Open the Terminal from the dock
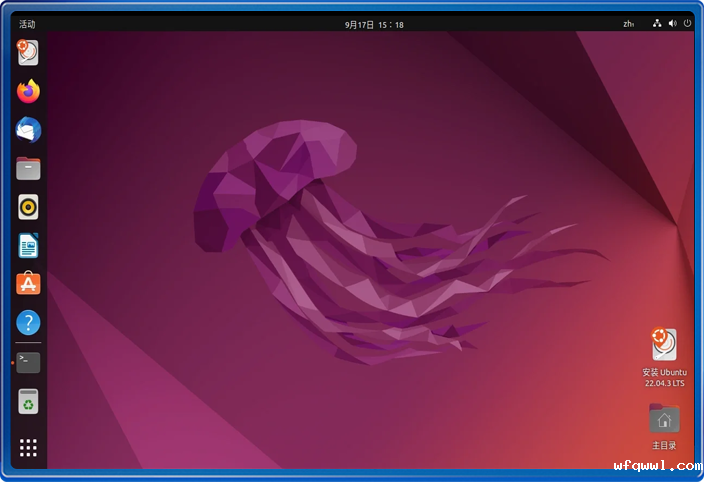The height and width of the screenshot is (482, 704). click(28, 363)
